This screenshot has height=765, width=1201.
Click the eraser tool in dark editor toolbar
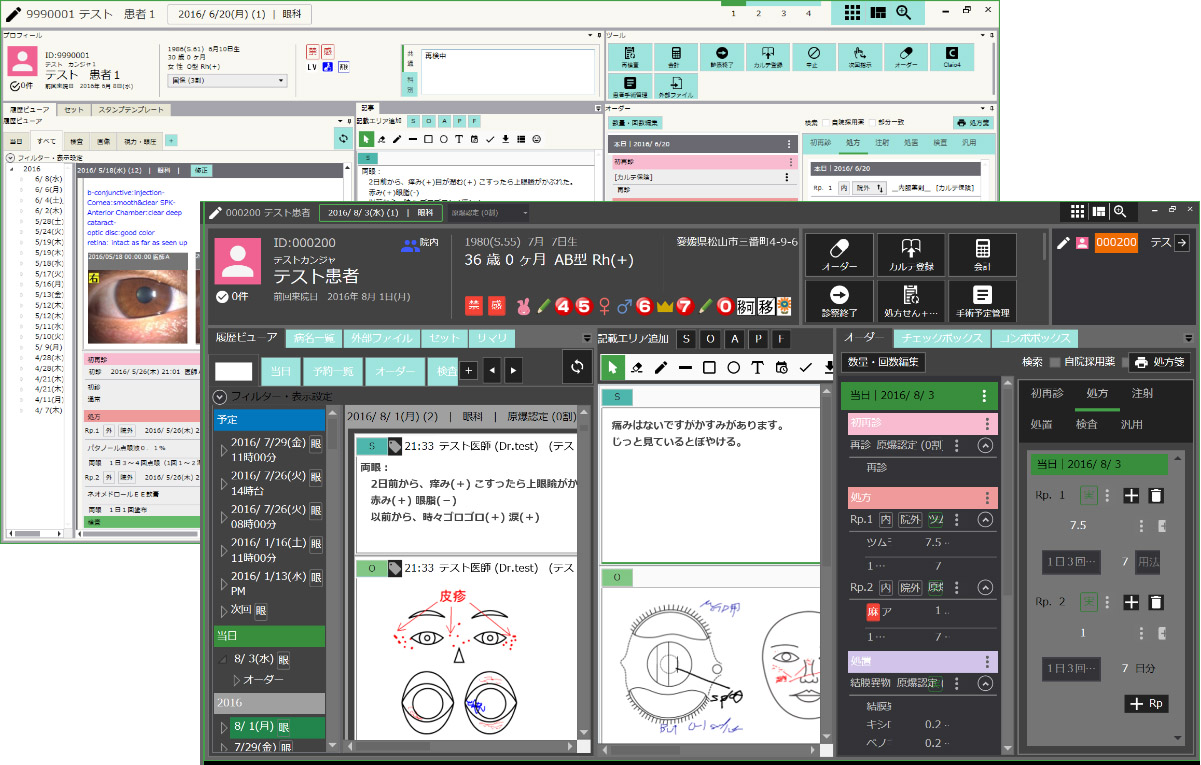636,368
